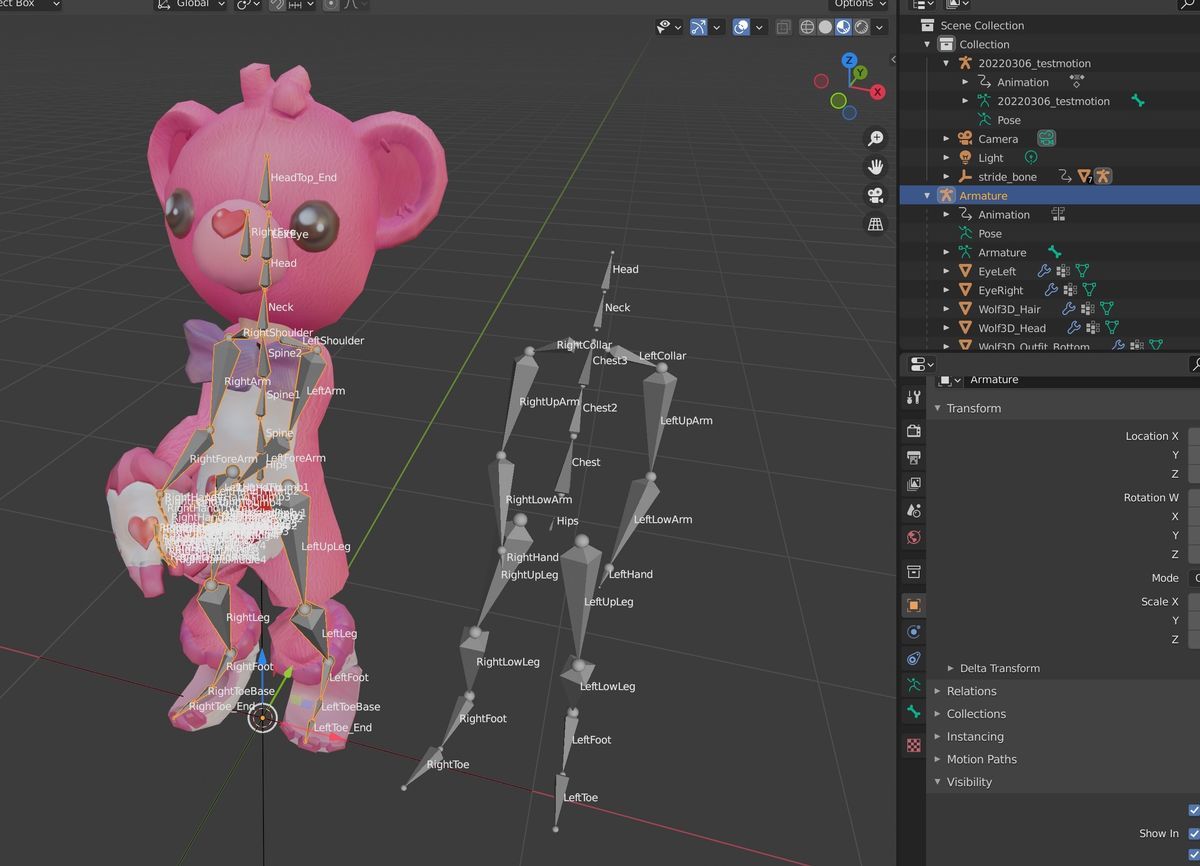Image resolution: width=1200 pixels, height=866 pixels.
Task: Select the Bone properties tab
Action: [x=913, y=712]
